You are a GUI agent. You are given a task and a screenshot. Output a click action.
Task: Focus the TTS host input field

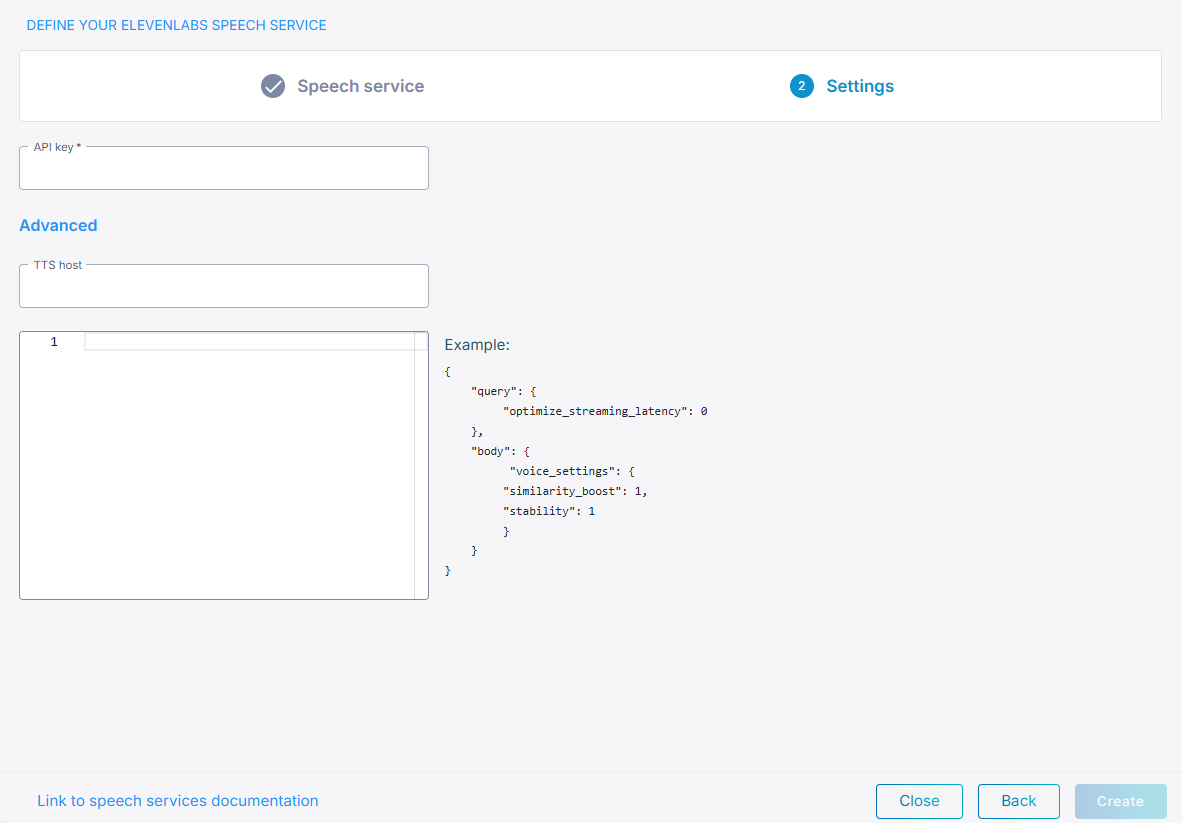(x=224, y=289)
